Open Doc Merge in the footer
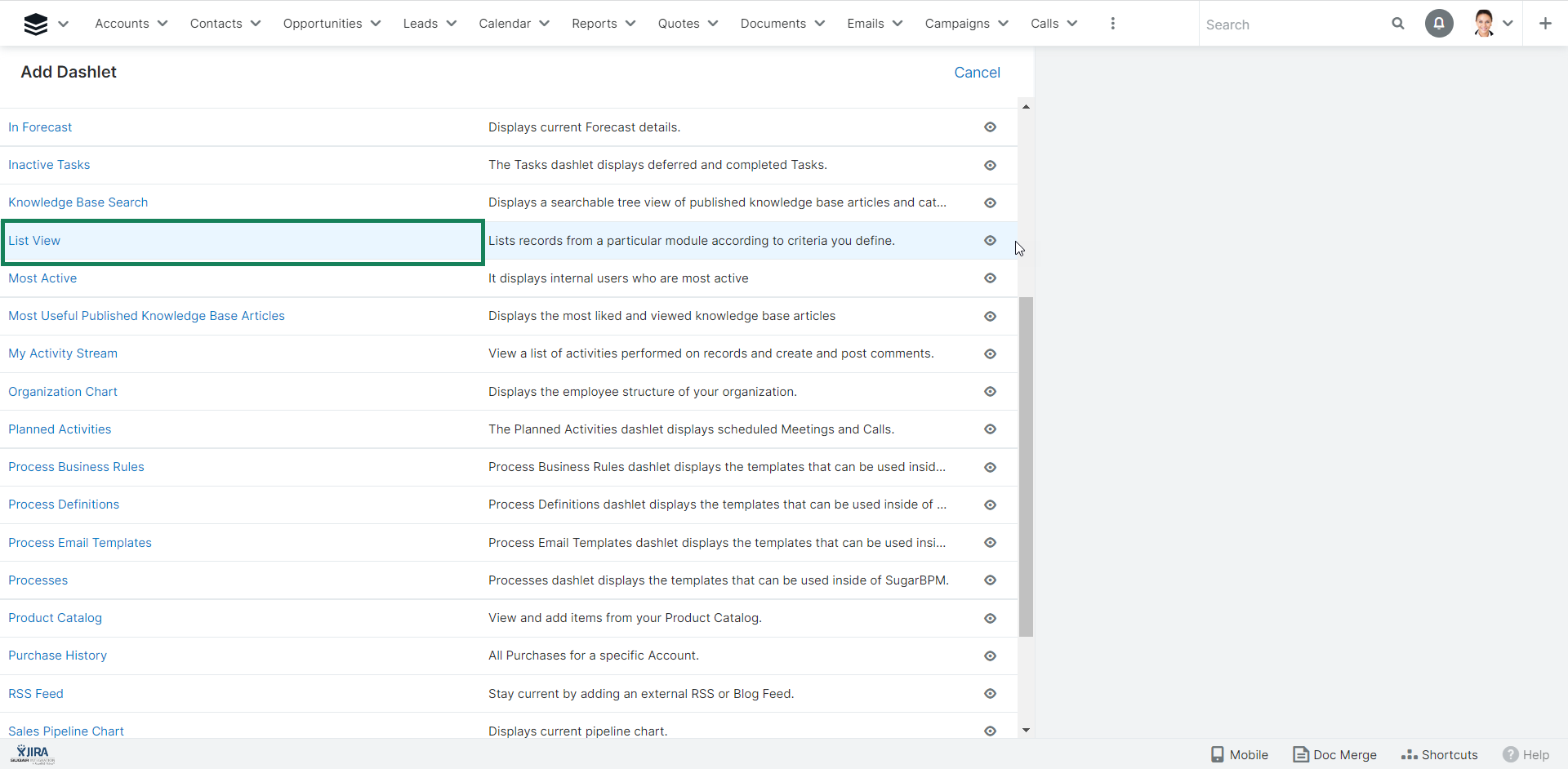The image size is (1568, 769). (1335, 754)
